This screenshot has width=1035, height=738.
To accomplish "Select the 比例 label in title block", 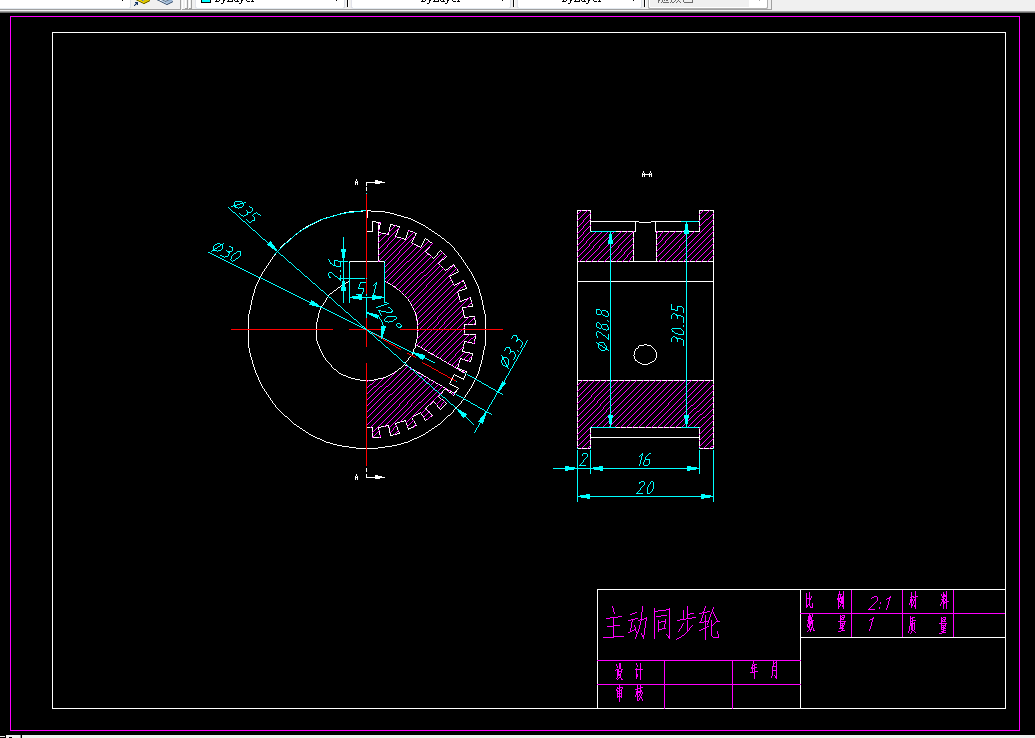I will [x=826, y=601].
